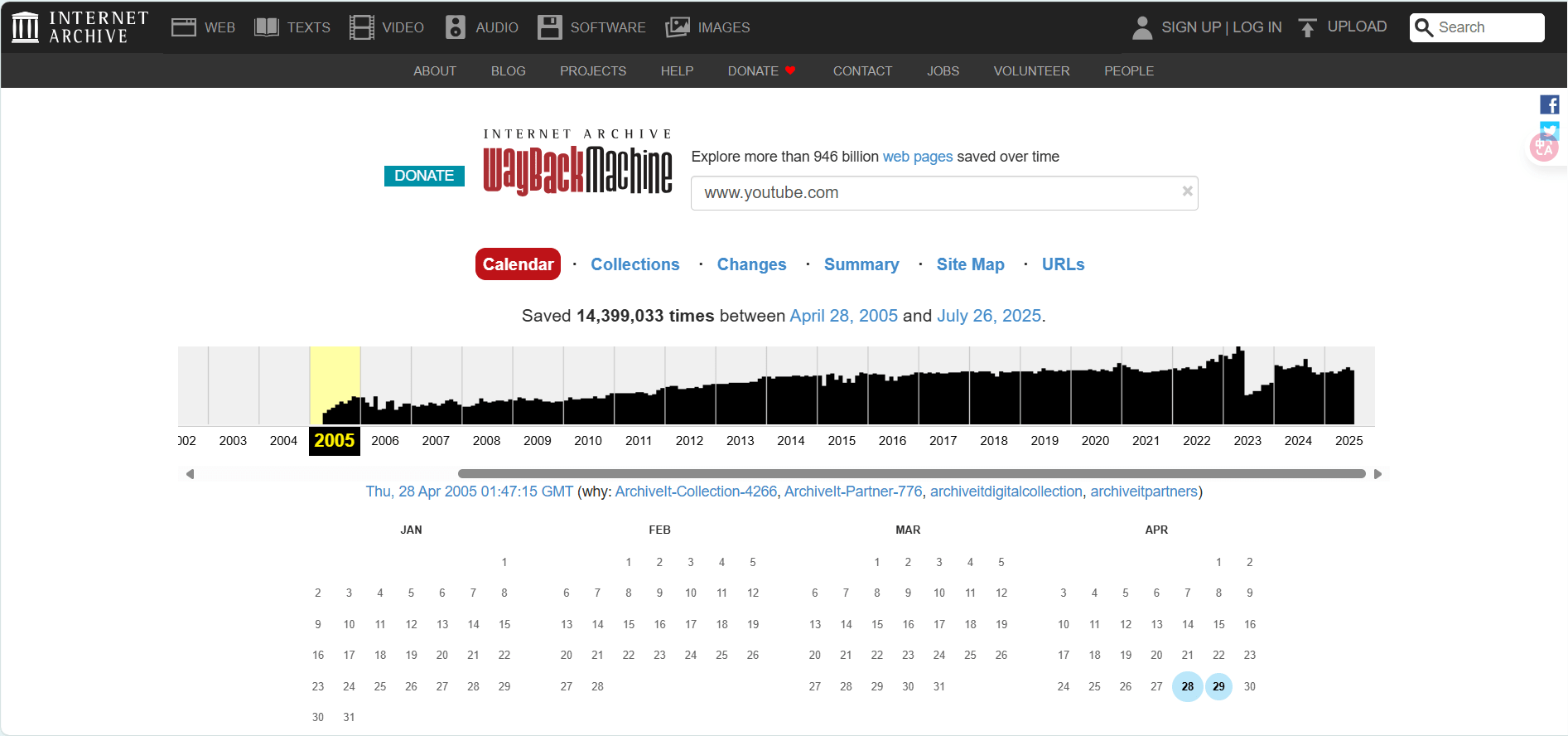Open the ArchiveIt-Collection-4266 link
The image size is (1568, 736).
(x=697, y=491)
